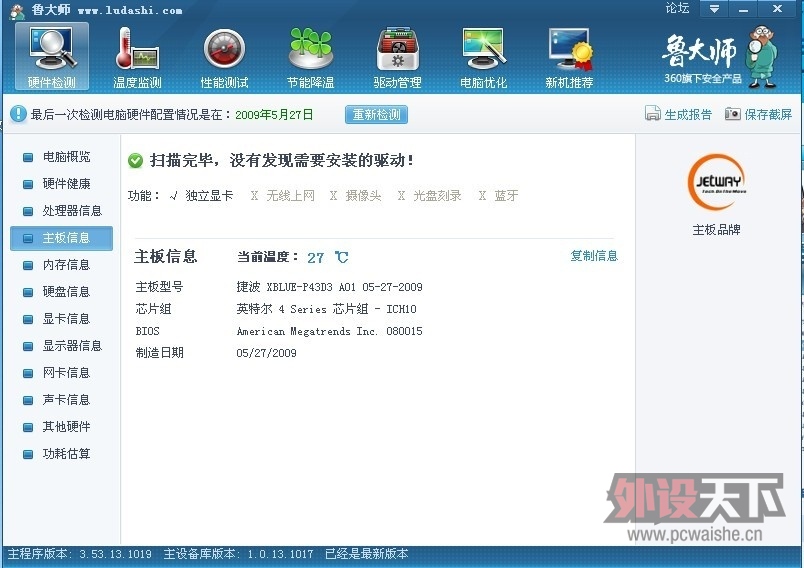Click the 重新检测 re-detect button
Viewport: 804px width, 568px height.
376,114
